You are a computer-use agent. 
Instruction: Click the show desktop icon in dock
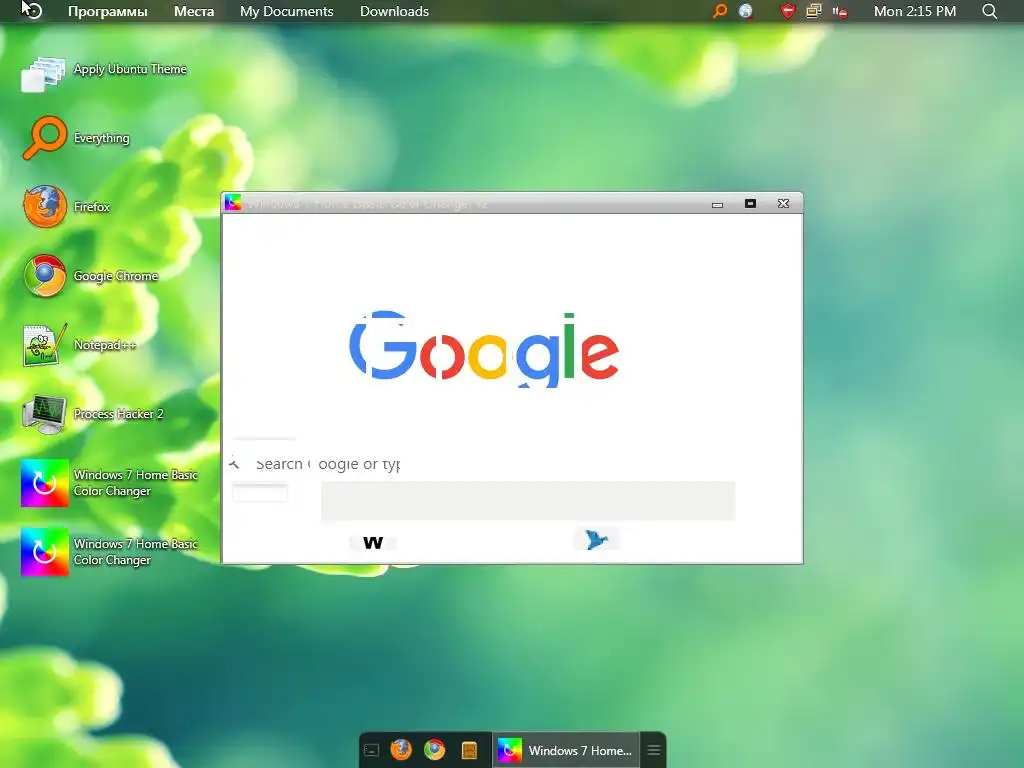(x=372, y=750)
